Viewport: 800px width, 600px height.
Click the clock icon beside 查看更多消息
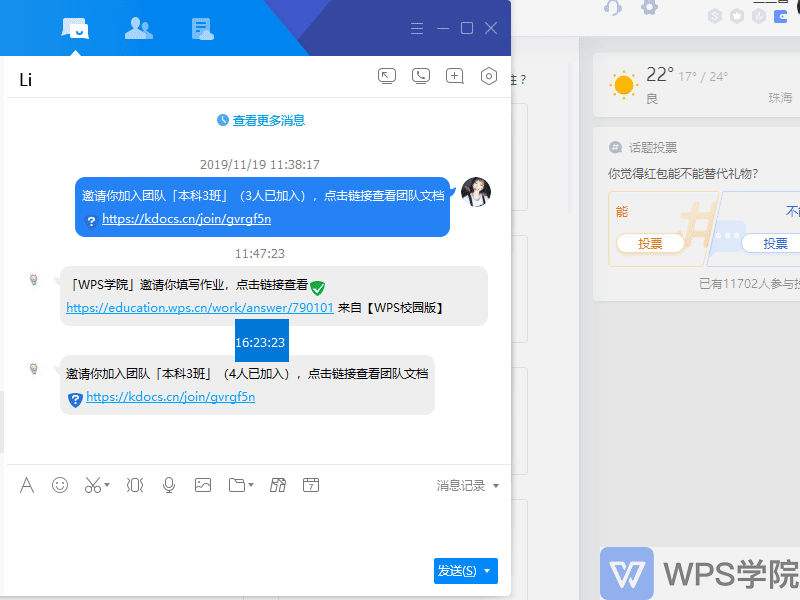(222, 120)
